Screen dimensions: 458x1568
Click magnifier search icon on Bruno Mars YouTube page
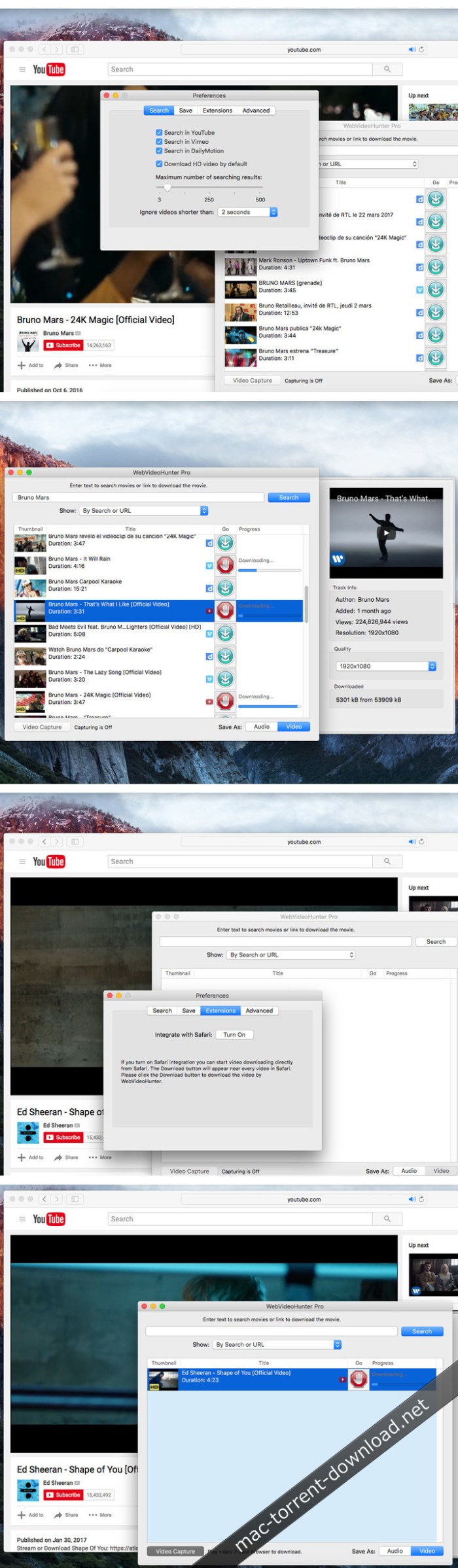pos(387,69)
